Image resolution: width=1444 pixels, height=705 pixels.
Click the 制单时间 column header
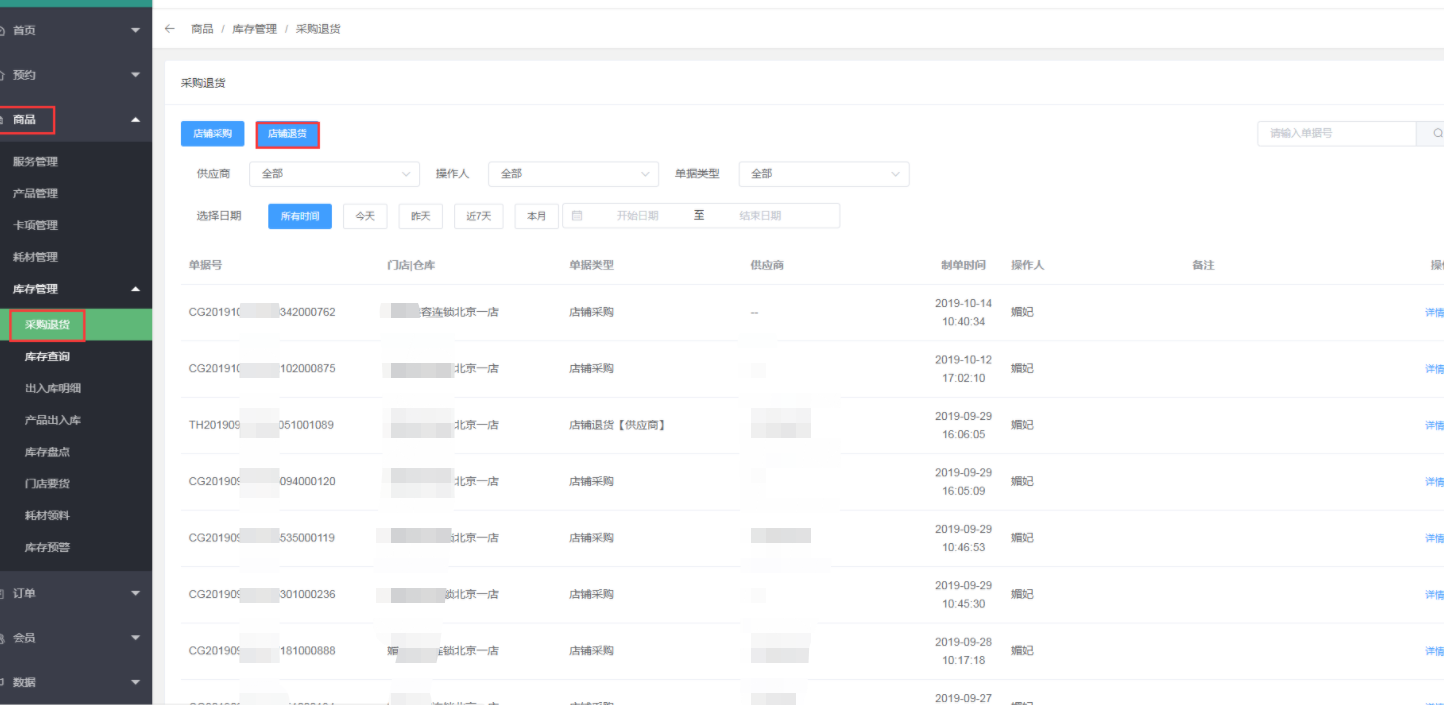963,265
